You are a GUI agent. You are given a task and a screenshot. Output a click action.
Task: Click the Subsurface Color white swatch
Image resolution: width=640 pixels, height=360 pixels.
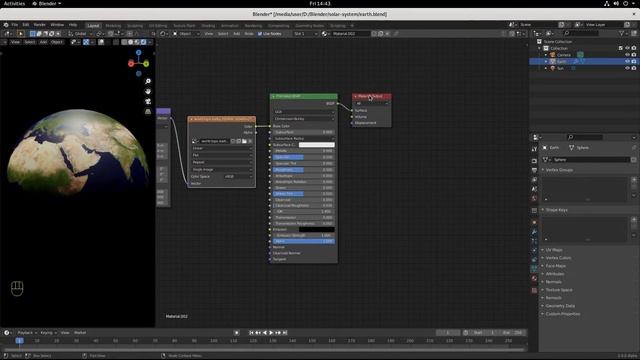pos(317,144)
